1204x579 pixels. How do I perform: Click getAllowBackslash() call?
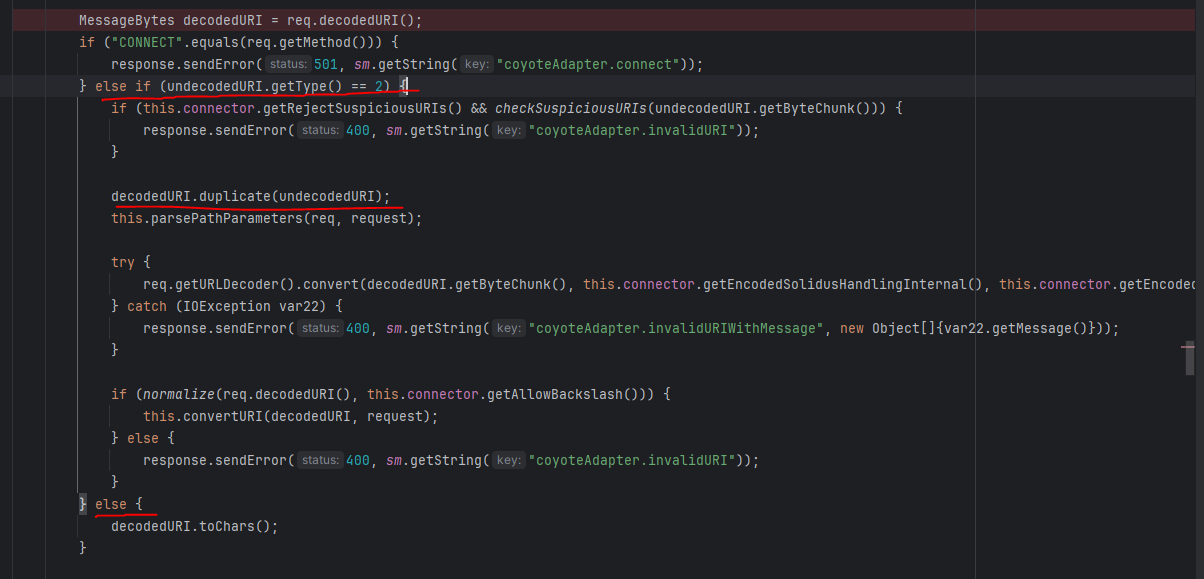pyautogui.click(x=565, y=394)
